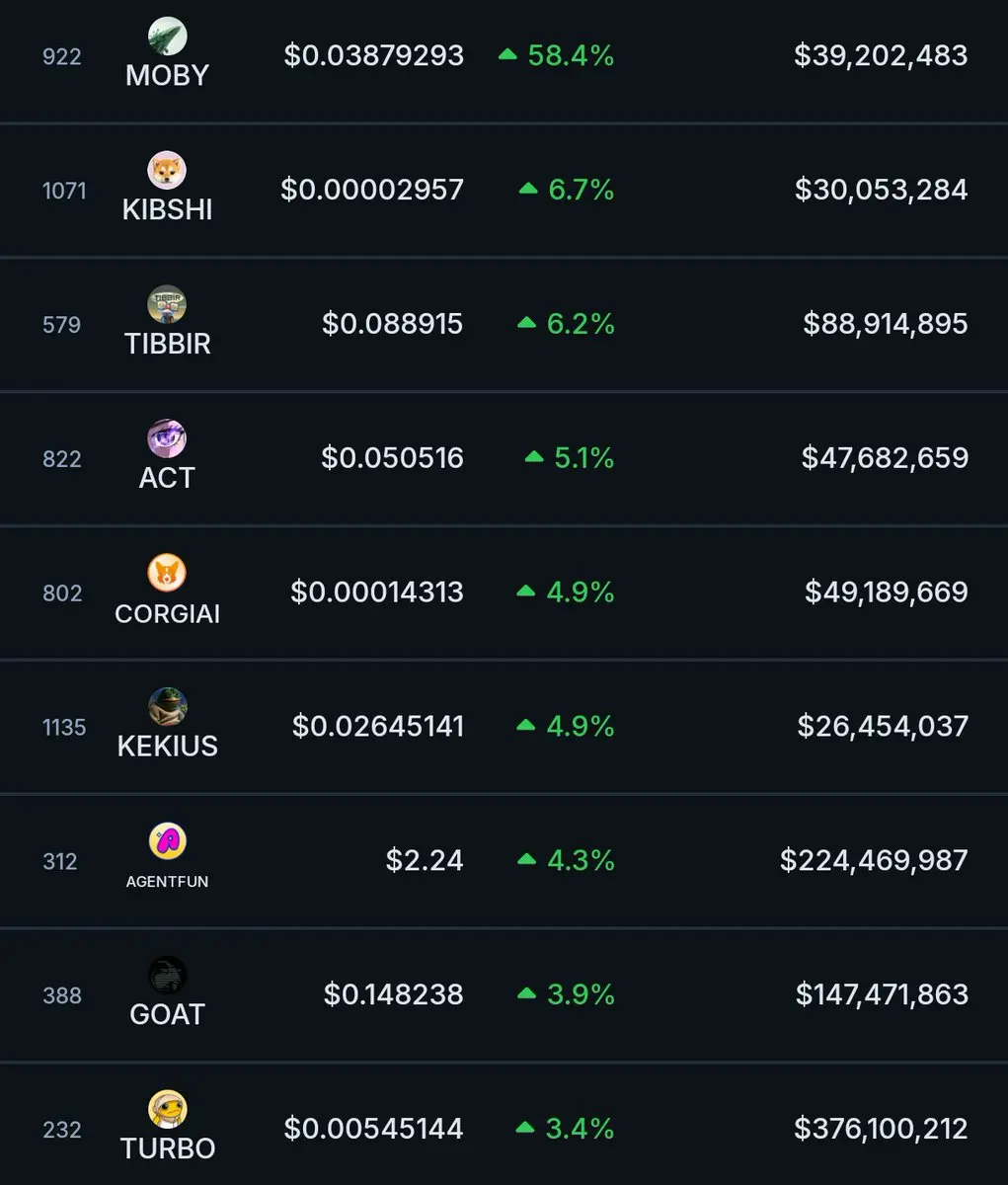The width and height of the screenshot is (1008, 1185).
Task: Open the ACT coin avatar
Action: (167, 438)
